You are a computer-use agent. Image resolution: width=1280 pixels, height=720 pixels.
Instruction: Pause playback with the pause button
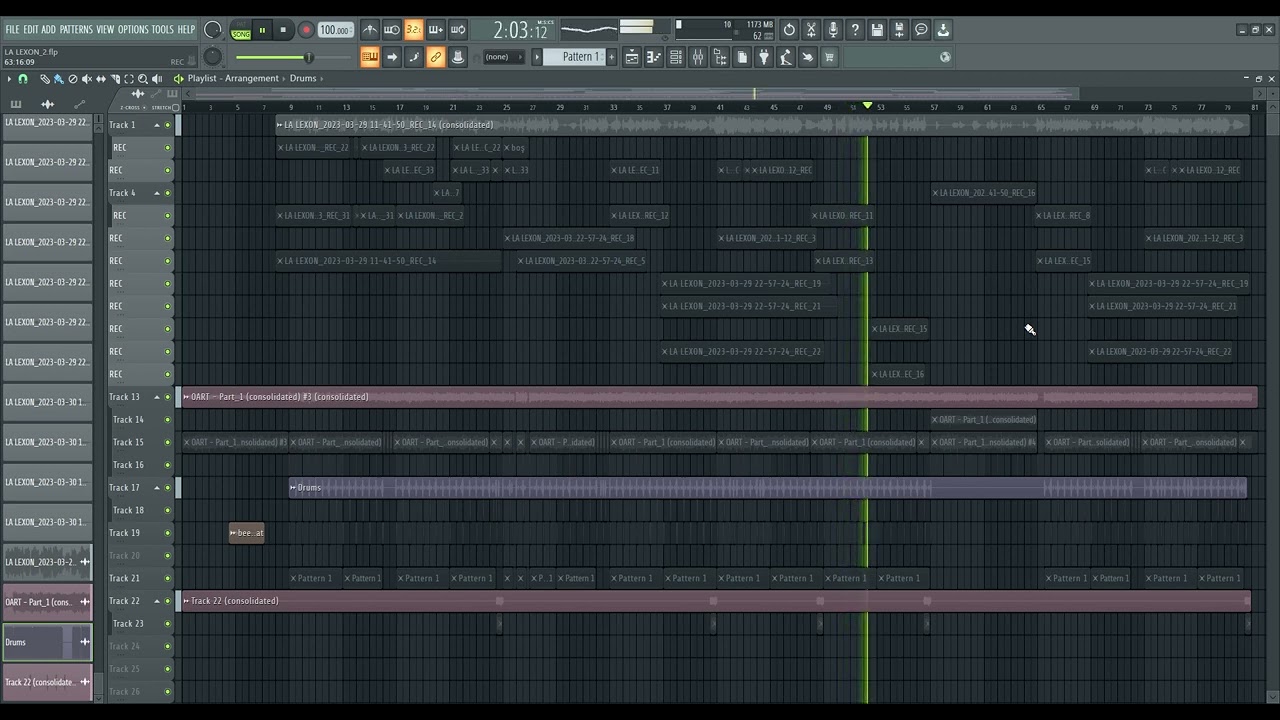(x=262, y=30)
